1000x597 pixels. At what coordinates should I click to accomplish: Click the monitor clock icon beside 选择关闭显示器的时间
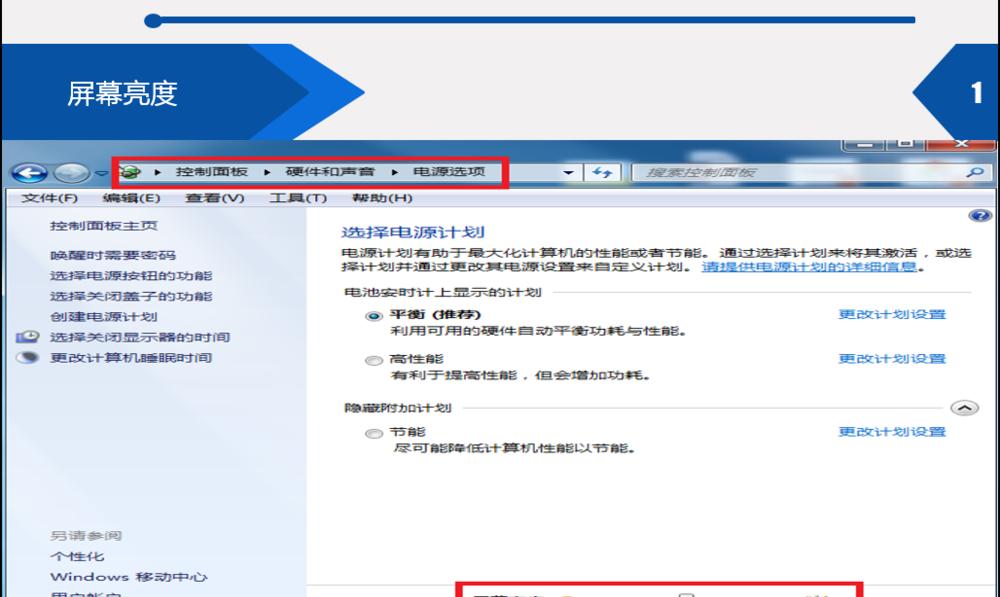pos(27,337)
